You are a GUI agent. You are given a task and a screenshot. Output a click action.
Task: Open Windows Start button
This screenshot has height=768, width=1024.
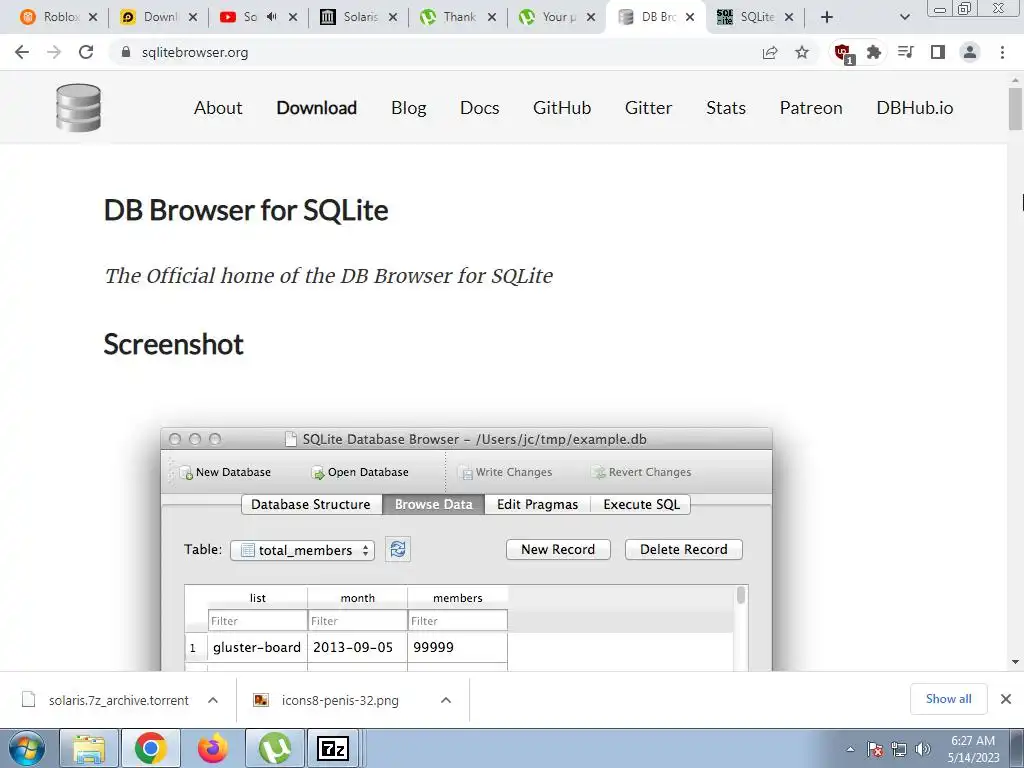[26, 748]
